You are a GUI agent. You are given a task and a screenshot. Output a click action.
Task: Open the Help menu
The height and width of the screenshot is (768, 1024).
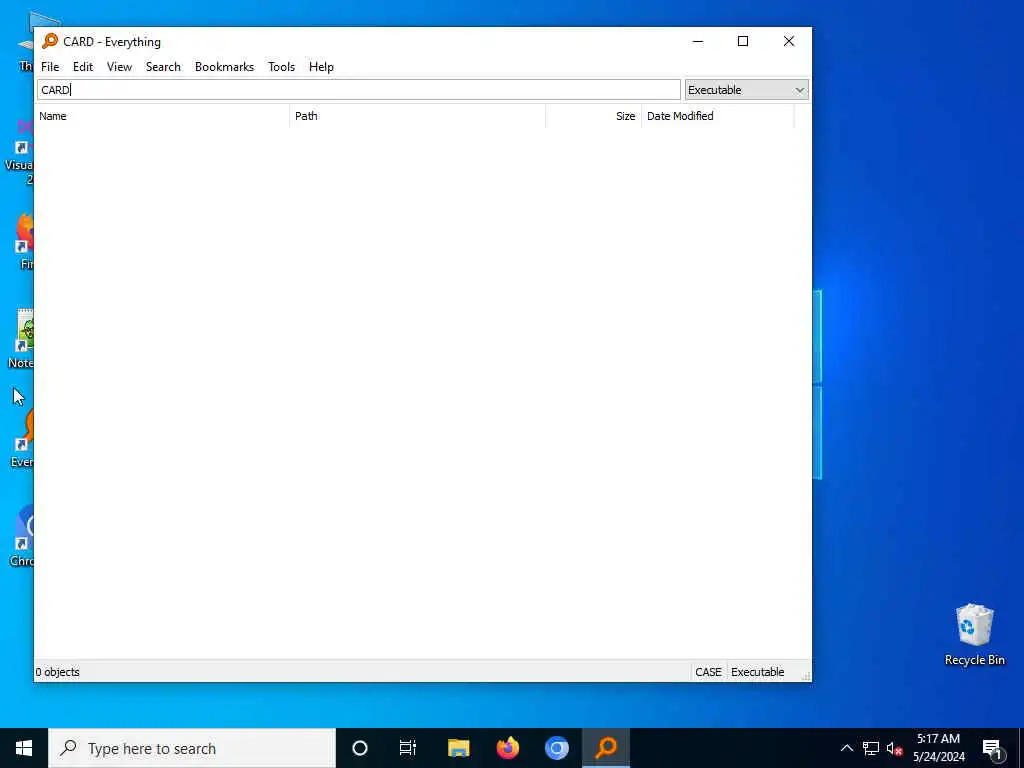click(321, 67)
